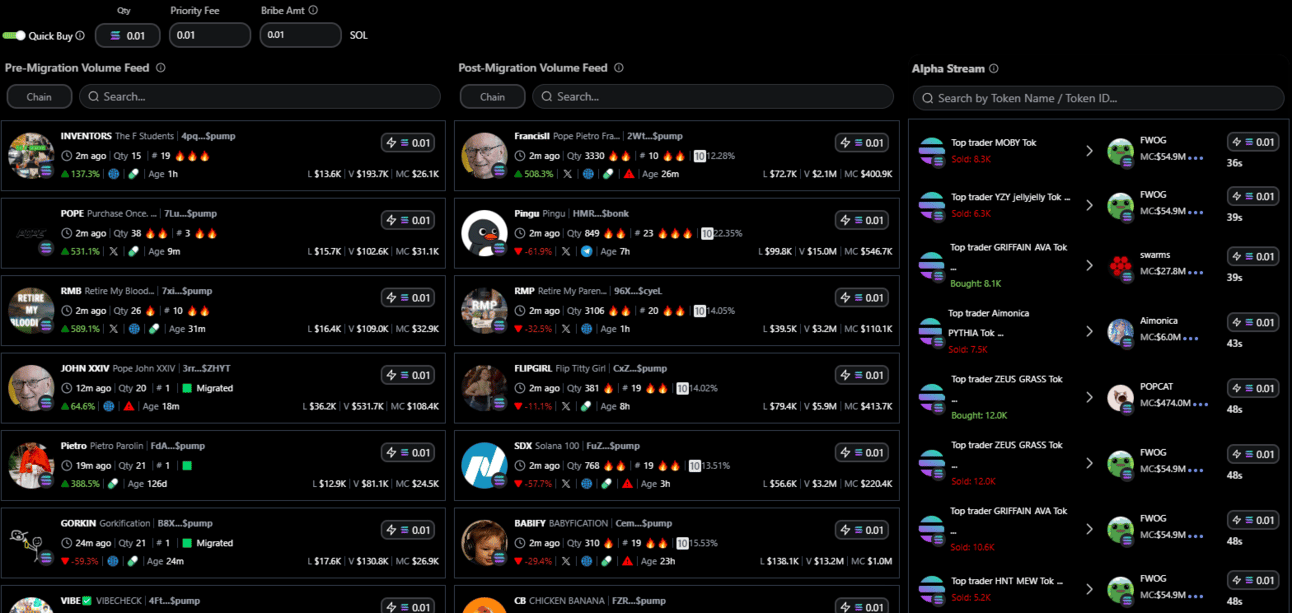The height and width of the screenshot is (613, 1292).
Task: Quick buy 0.01 on Pingu token
Action: pyautogui.click(x=861, y=220)
